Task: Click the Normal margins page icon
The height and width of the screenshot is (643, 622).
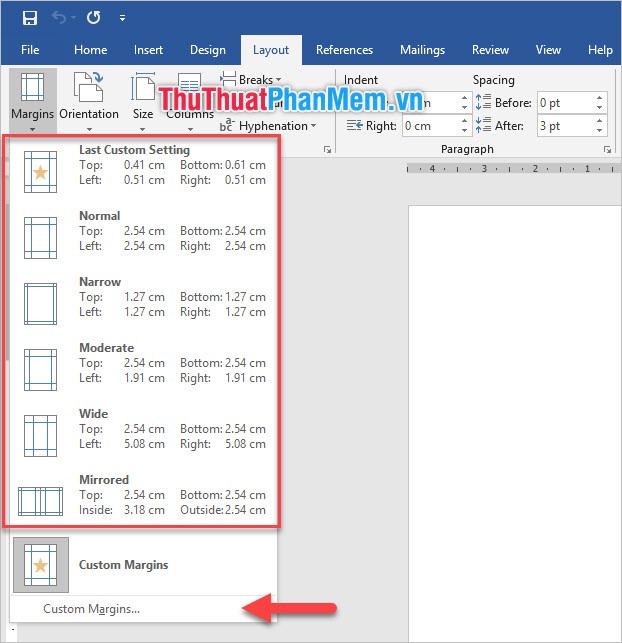Action: pos(40,238)
